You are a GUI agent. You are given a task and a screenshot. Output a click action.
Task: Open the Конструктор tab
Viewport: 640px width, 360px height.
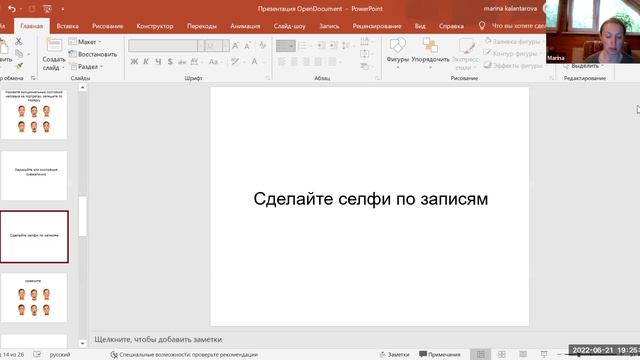pyautogui.click(x=155, y=26)
